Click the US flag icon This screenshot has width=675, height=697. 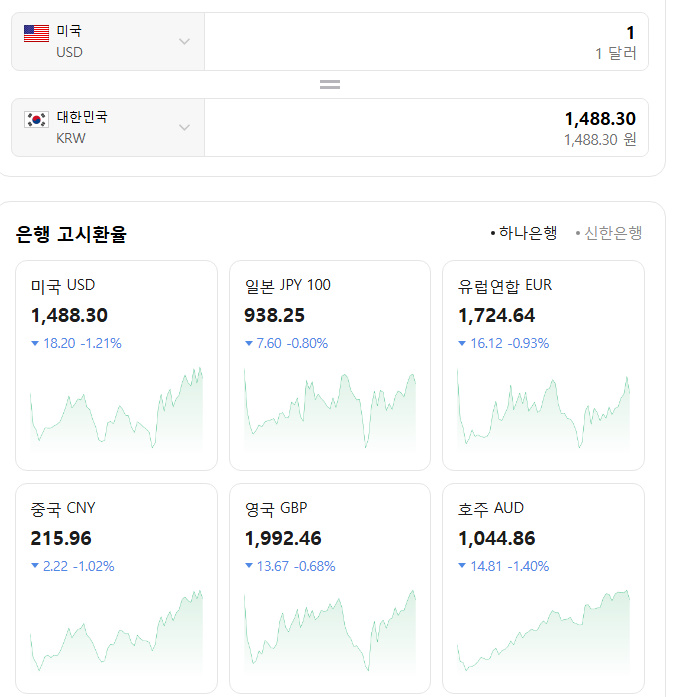point(36,34)
